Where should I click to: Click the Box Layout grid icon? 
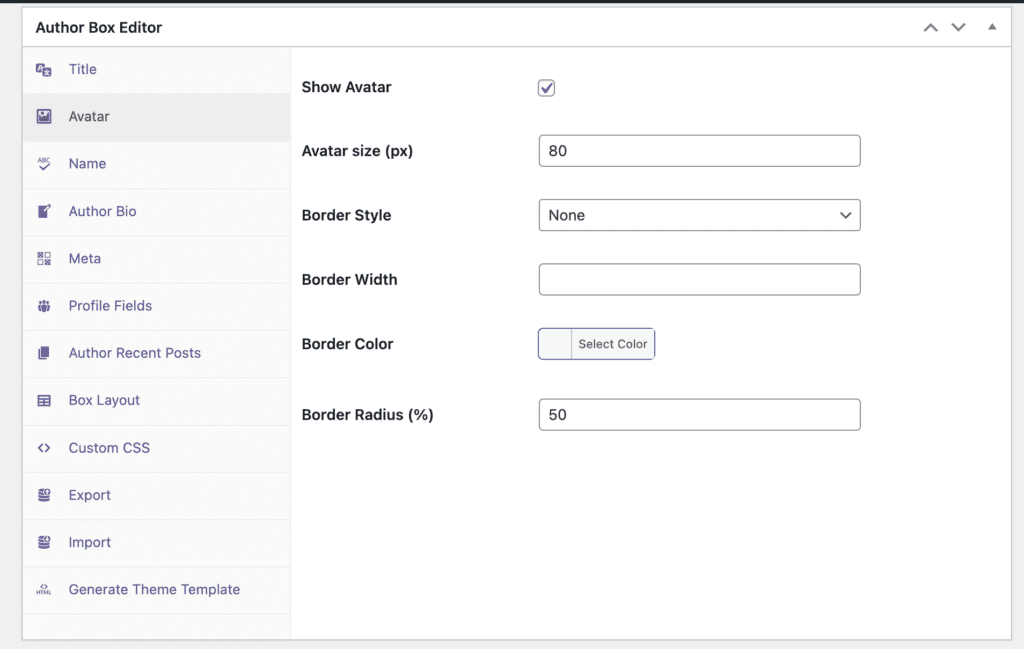coord(43,400)
